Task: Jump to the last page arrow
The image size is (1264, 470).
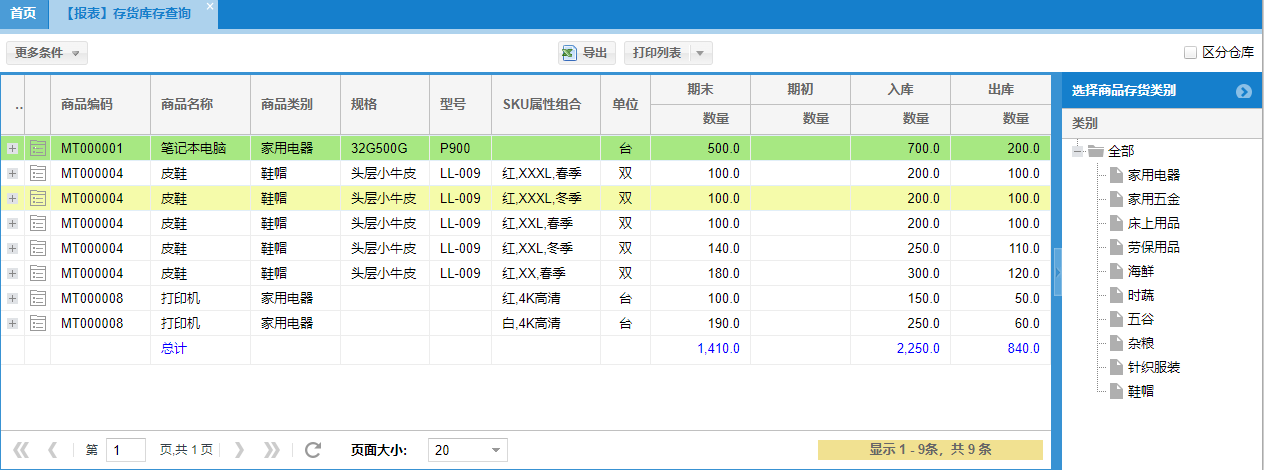Action: [x=271, y=450]
